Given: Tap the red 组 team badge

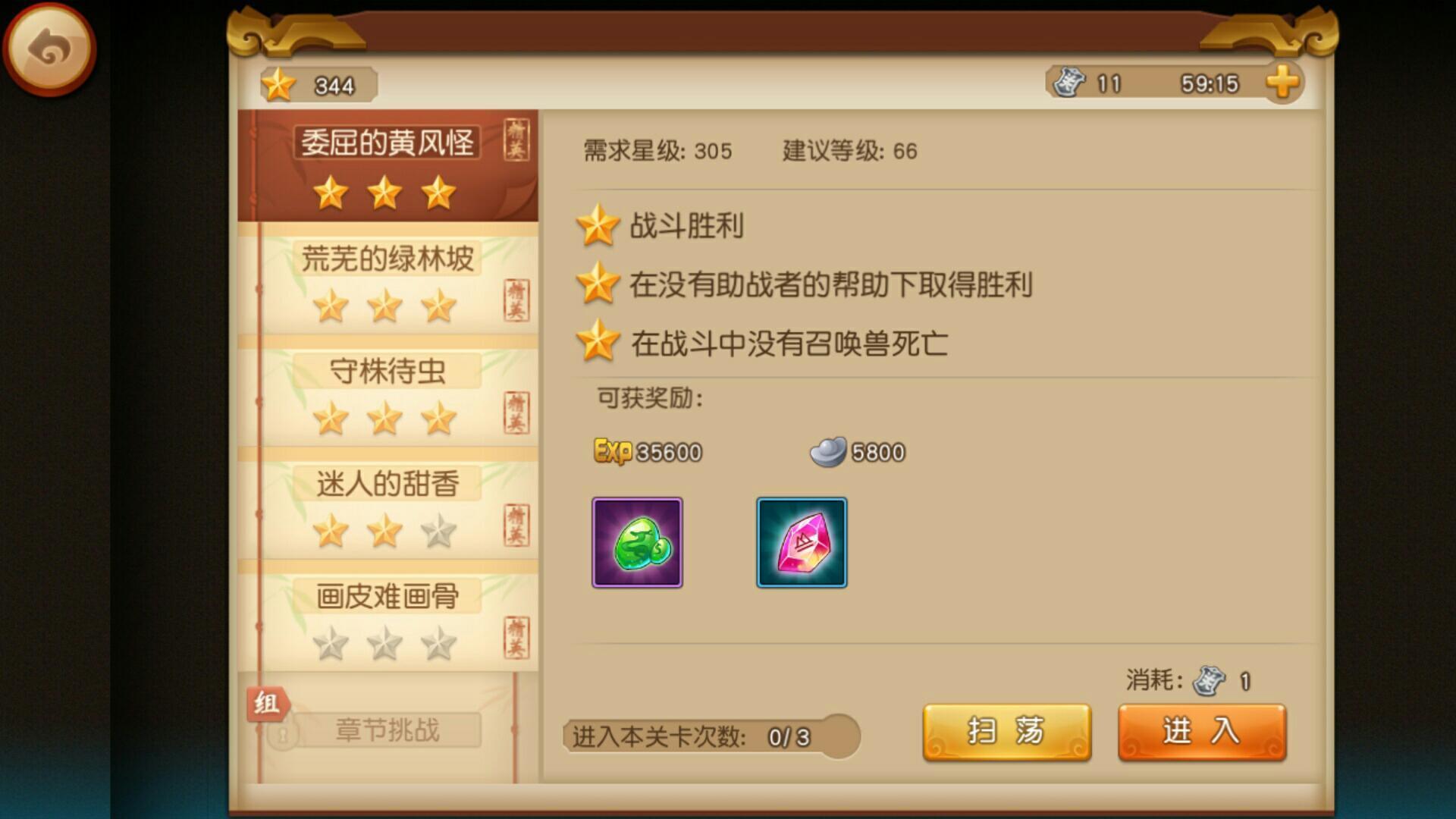Looking at the screenshot, I should coord(267,704).
